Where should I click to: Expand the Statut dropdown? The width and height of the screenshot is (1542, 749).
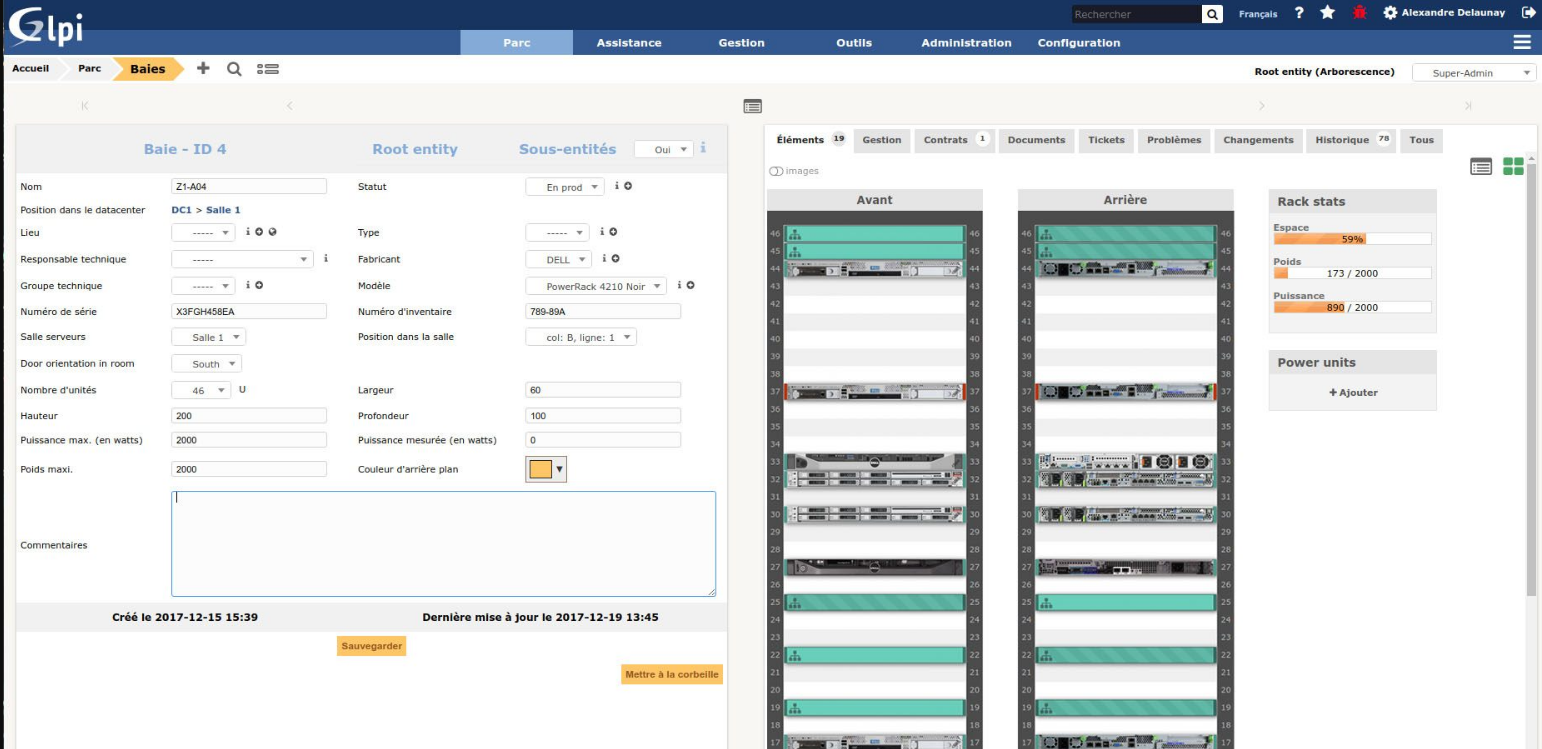coord(565,187)
